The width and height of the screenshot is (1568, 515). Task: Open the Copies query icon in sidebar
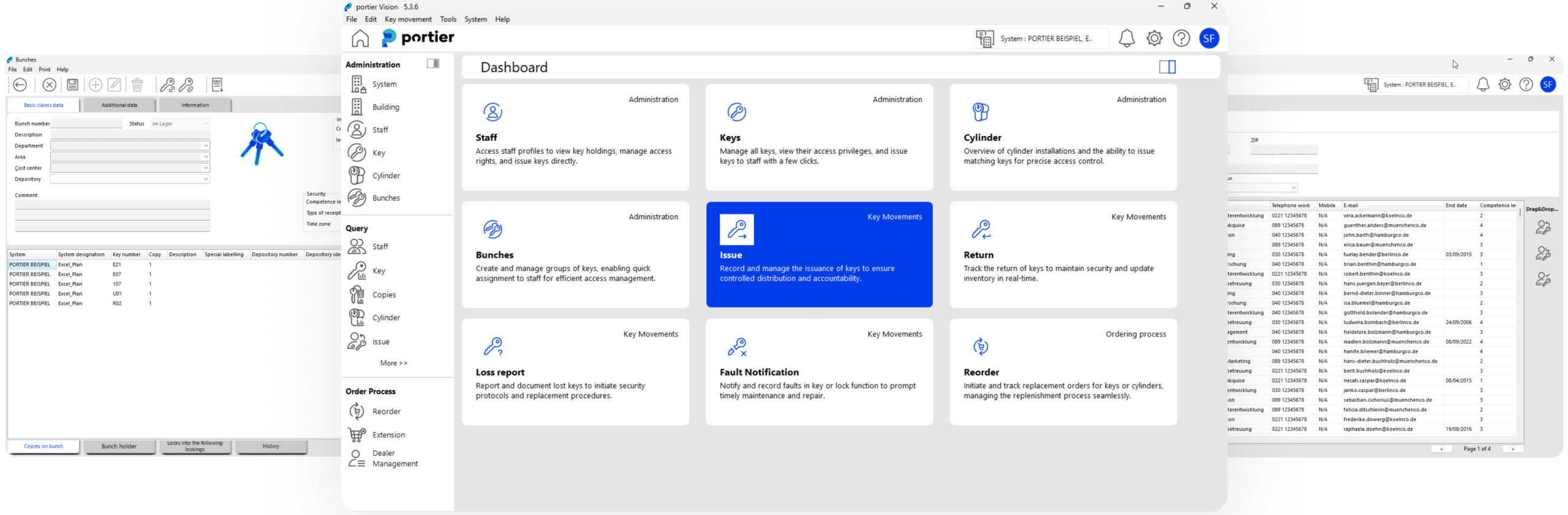[x=356, y=295]
